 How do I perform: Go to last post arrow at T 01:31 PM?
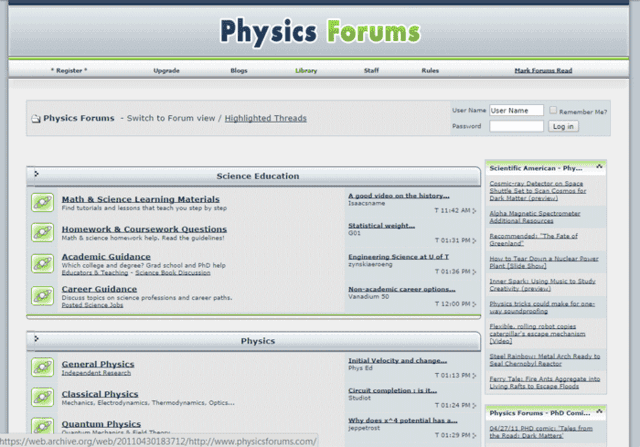pyautogui.click(x=474, y=240)
